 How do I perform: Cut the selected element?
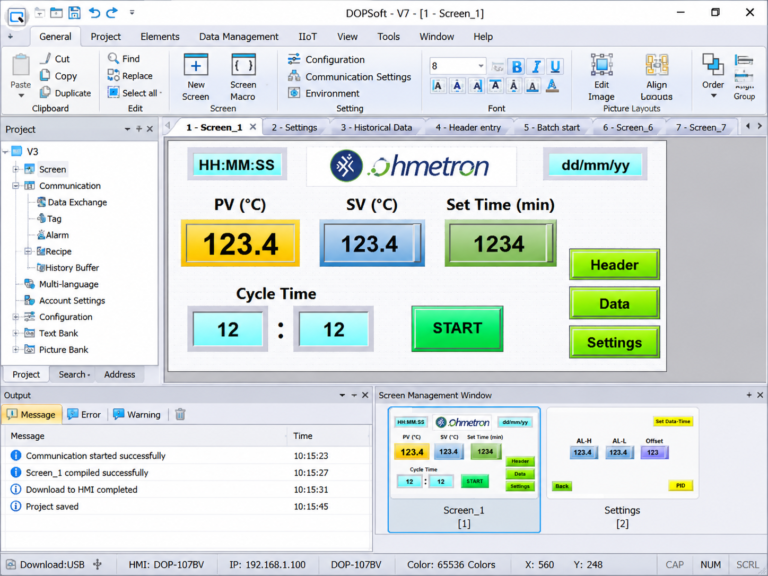(55, 59)
